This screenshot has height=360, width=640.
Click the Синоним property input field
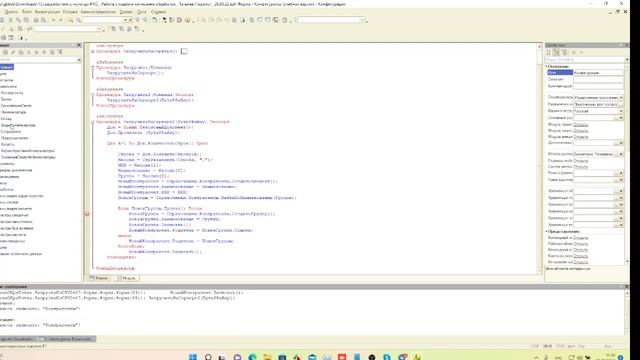coord(598,79)
